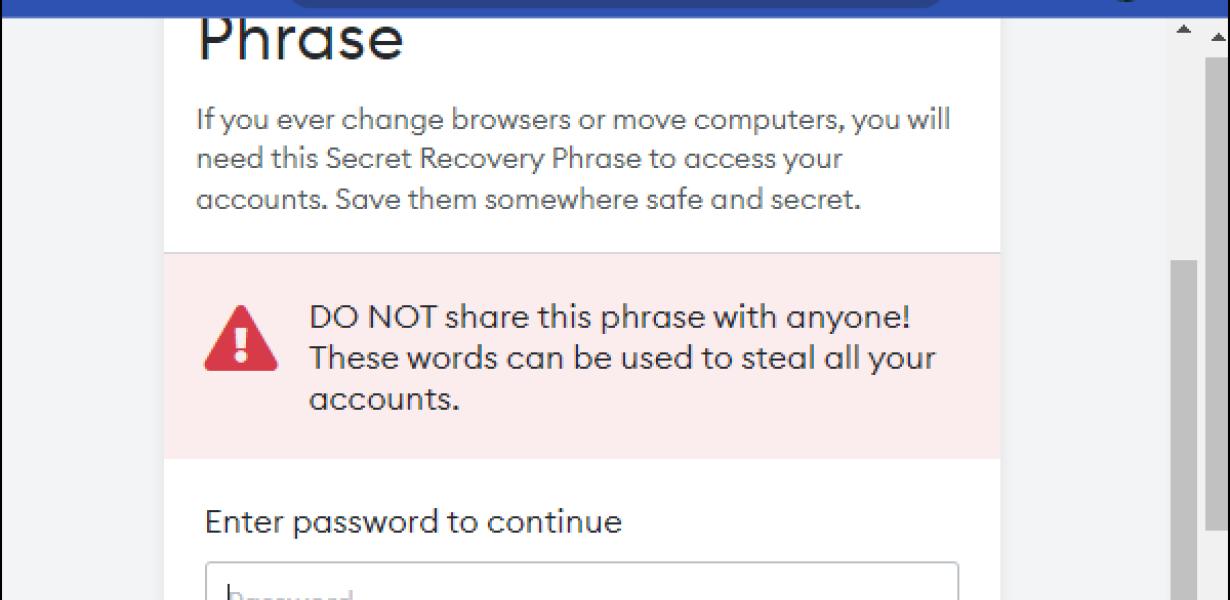Click the profile icon in the top toolbar
The height and width of the screenshot is (600, 1230).
tap(1125, 2)
